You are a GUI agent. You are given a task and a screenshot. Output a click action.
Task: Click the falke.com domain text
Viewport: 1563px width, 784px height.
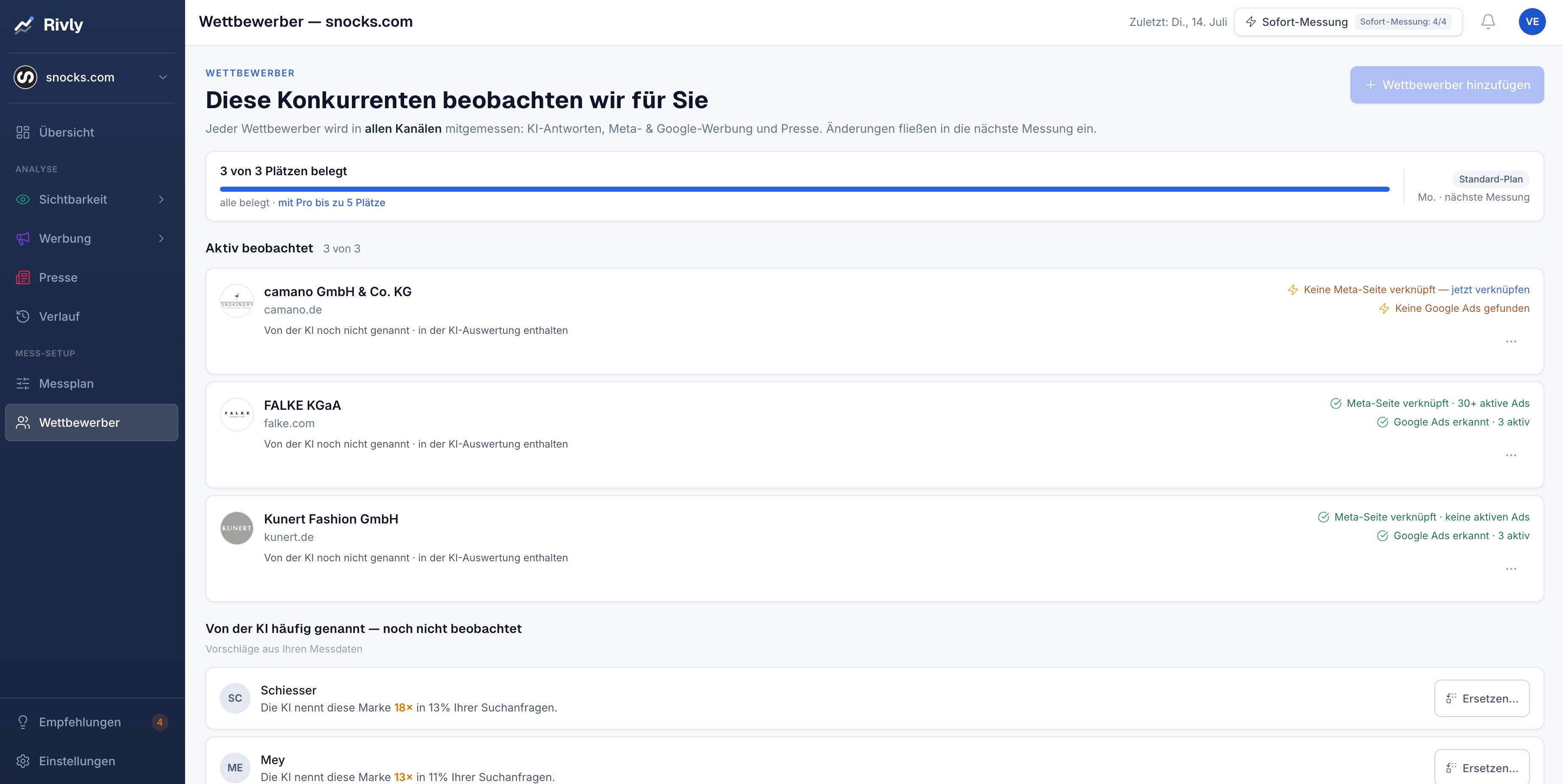click(289, 423)
